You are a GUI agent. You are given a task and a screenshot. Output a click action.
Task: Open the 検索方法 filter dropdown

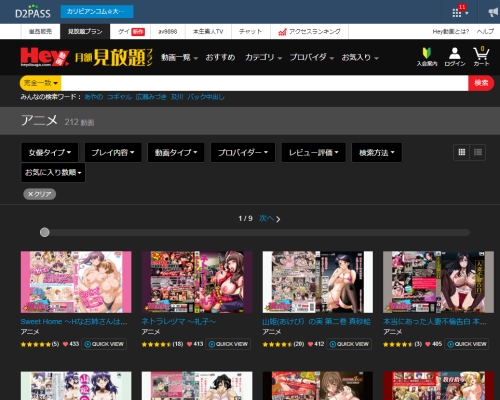point(377,152)
